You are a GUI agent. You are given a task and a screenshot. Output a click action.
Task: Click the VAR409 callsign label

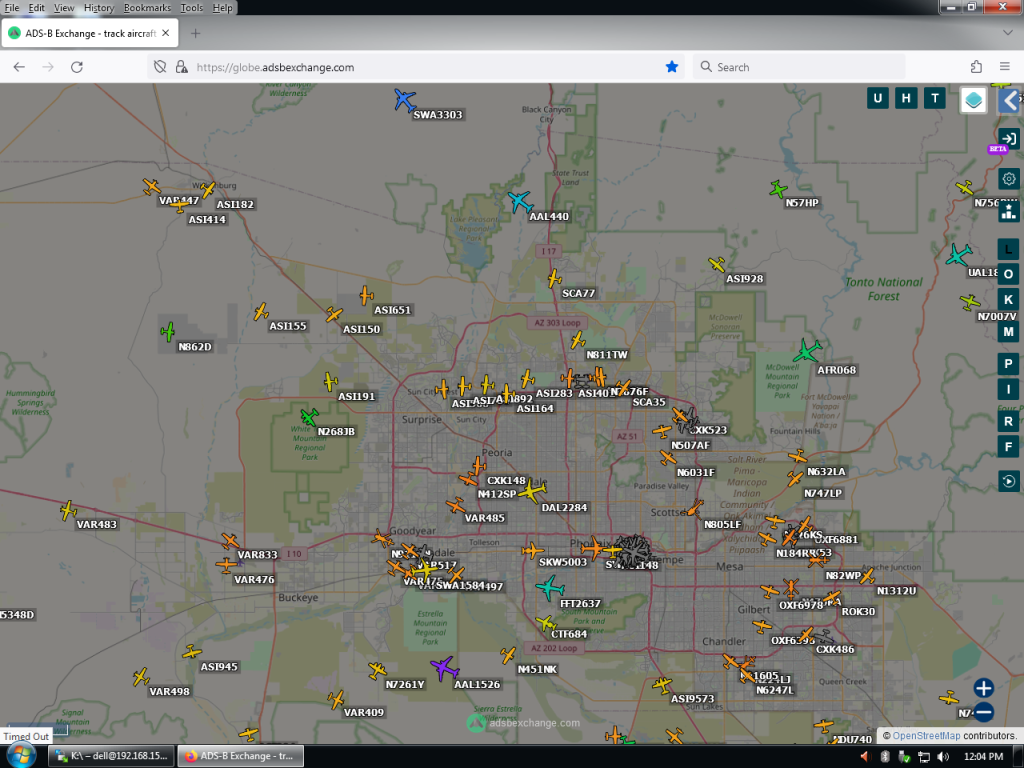(364, 712)
